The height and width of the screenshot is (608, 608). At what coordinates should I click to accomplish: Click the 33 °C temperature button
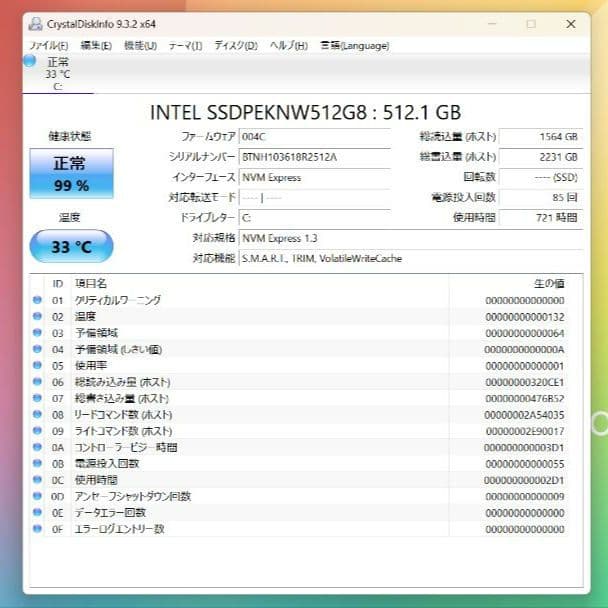tap(71, 246)
